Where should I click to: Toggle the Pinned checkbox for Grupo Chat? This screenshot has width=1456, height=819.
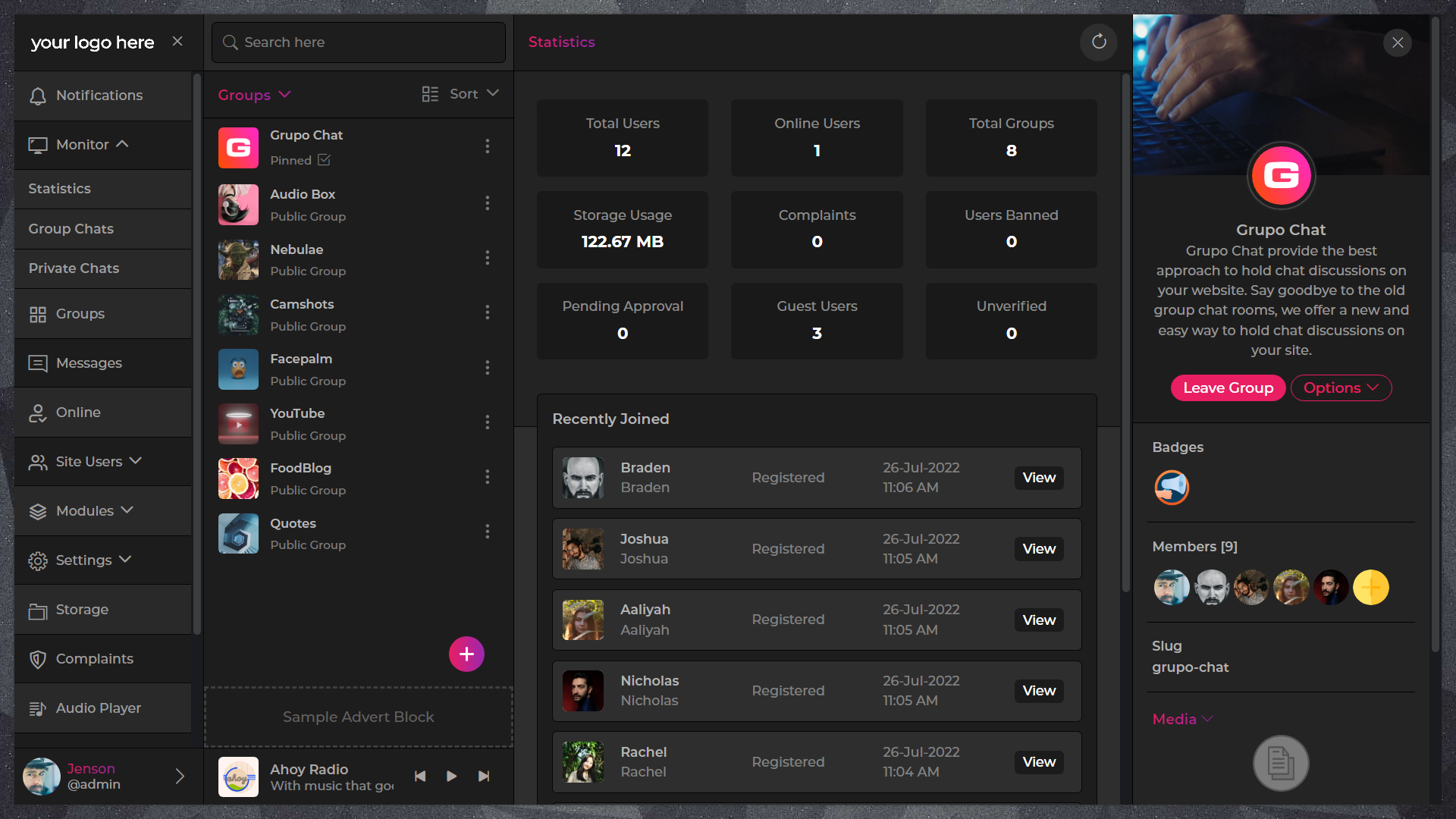(x=325, y=160)
